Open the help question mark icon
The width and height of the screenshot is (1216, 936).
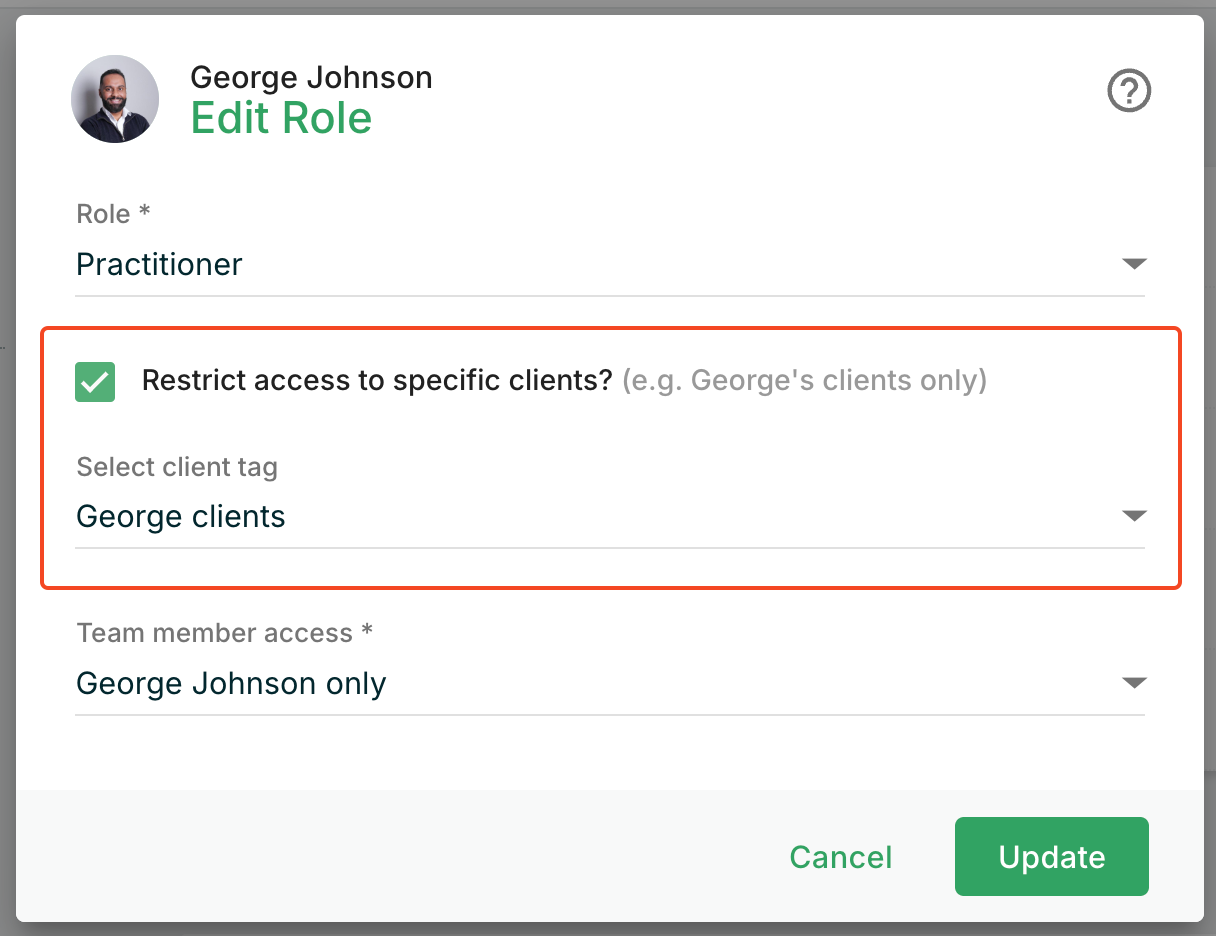pos(1129,92)
